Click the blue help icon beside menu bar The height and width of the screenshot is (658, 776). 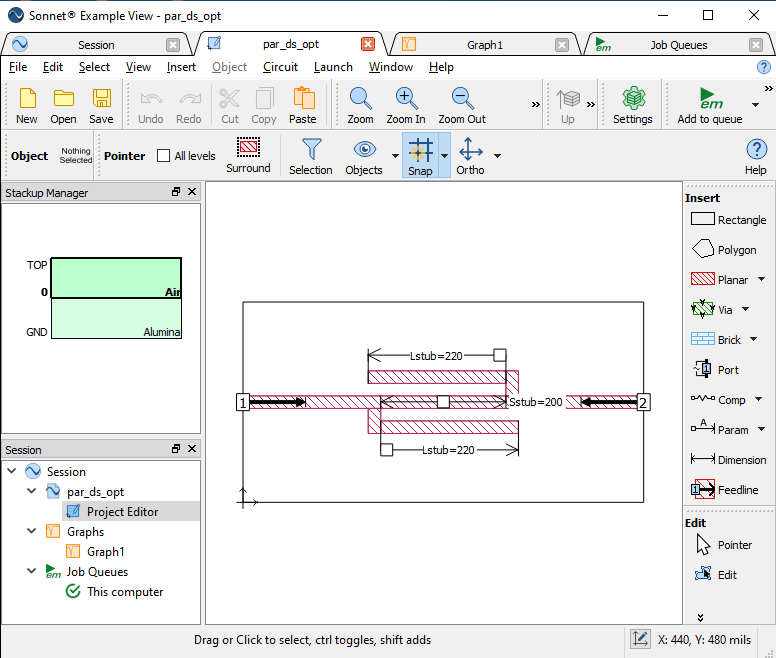tap(764, 67)
